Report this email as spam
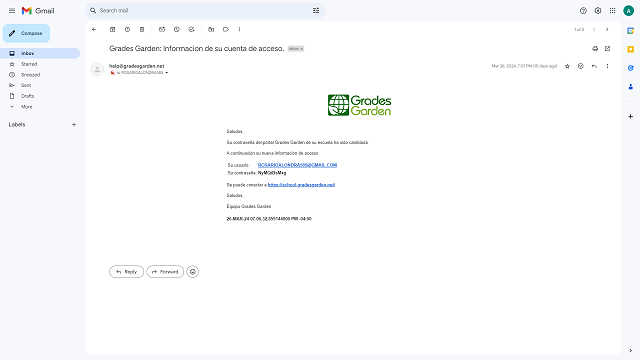Screen dimensions: 640x360 127,29
